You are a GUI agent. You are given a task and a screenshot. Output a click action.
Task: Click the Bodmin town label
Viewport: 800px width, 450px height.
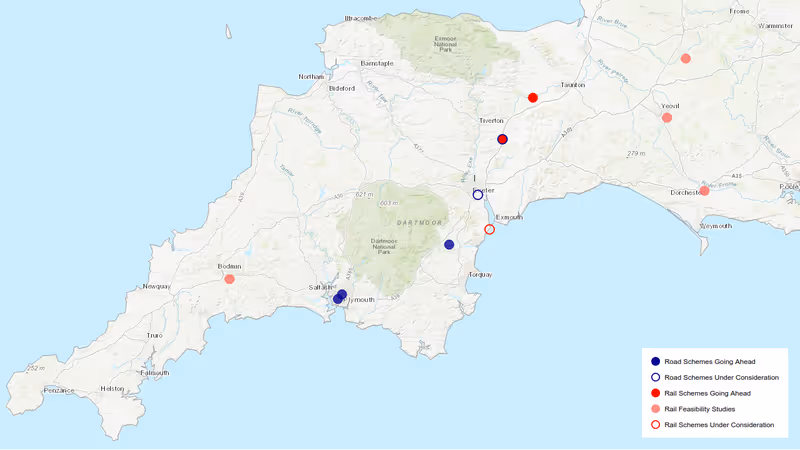229,267
